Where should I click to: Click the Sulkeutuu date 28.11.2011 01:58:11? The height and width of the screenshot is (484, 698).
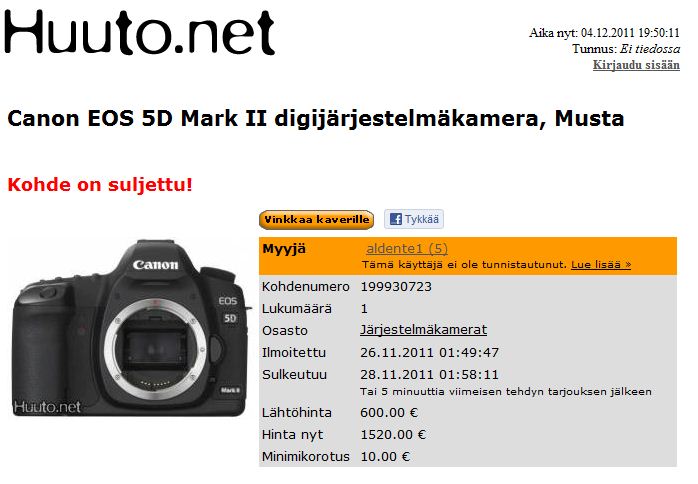[429, 374]
